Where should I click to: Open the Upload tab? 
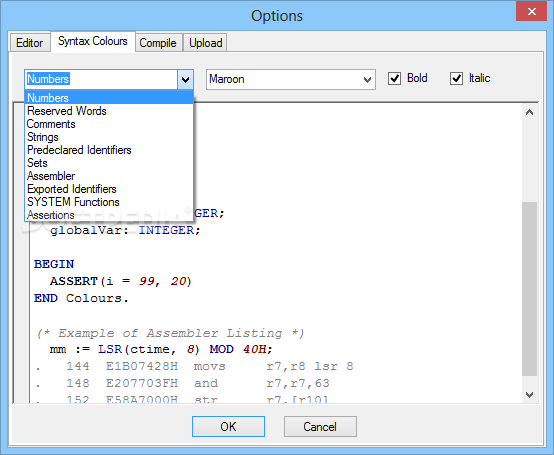tap(206, 43)
